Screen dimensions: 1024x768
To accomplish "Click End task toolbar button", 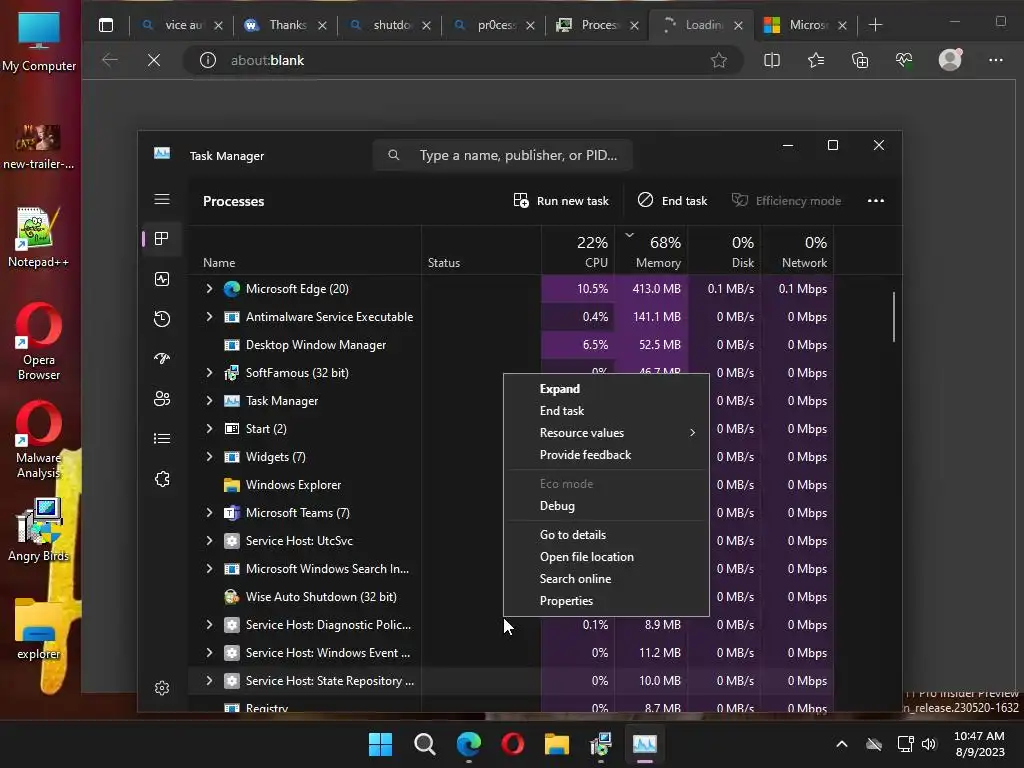I will click(x=672, y=200).
